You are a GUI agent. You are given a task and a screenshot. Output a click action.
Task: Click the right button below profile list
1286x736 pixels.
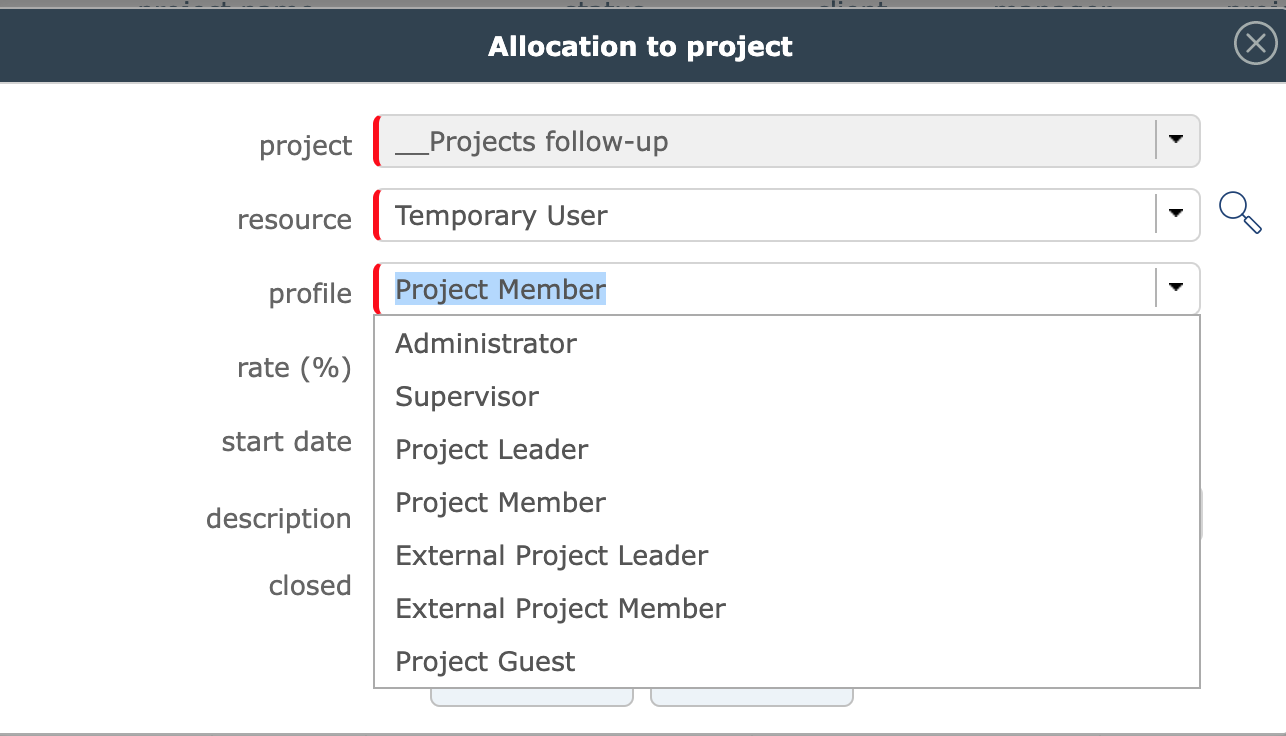pyautogui.click(x=751, y=697)
